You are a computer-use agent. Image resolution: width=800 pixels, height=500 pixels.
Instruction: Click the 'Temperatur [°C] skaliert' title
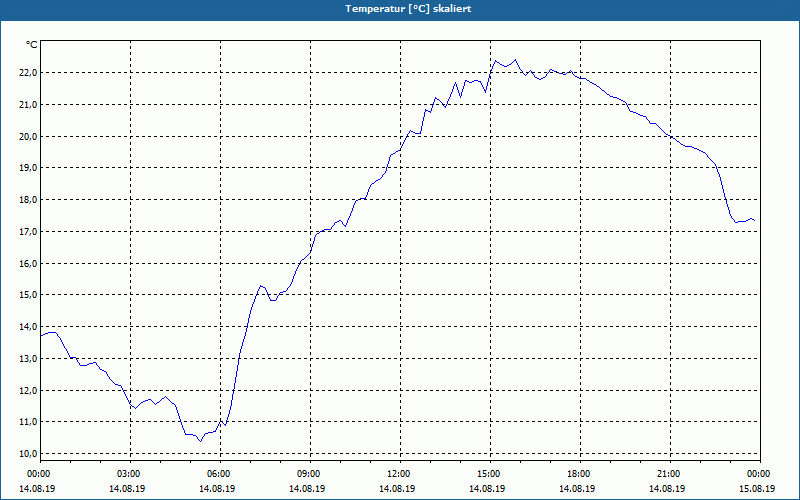(408, 9)
